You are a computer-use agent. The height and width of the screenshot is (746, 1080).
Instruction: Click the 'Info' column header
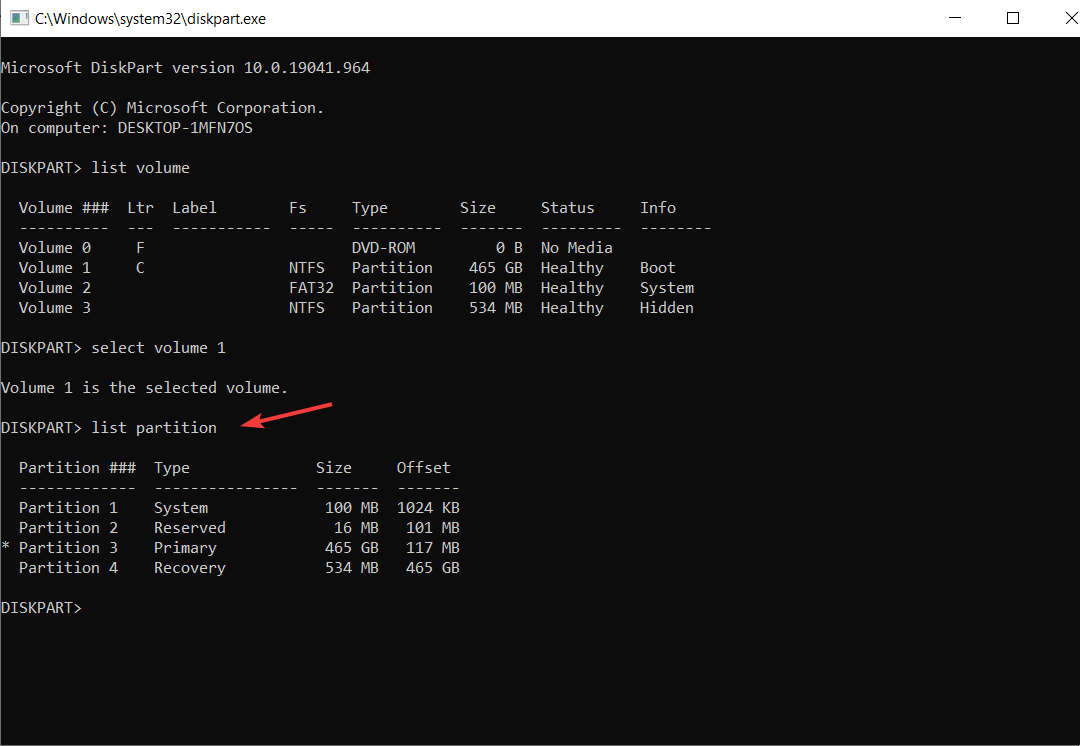(658, 207)
